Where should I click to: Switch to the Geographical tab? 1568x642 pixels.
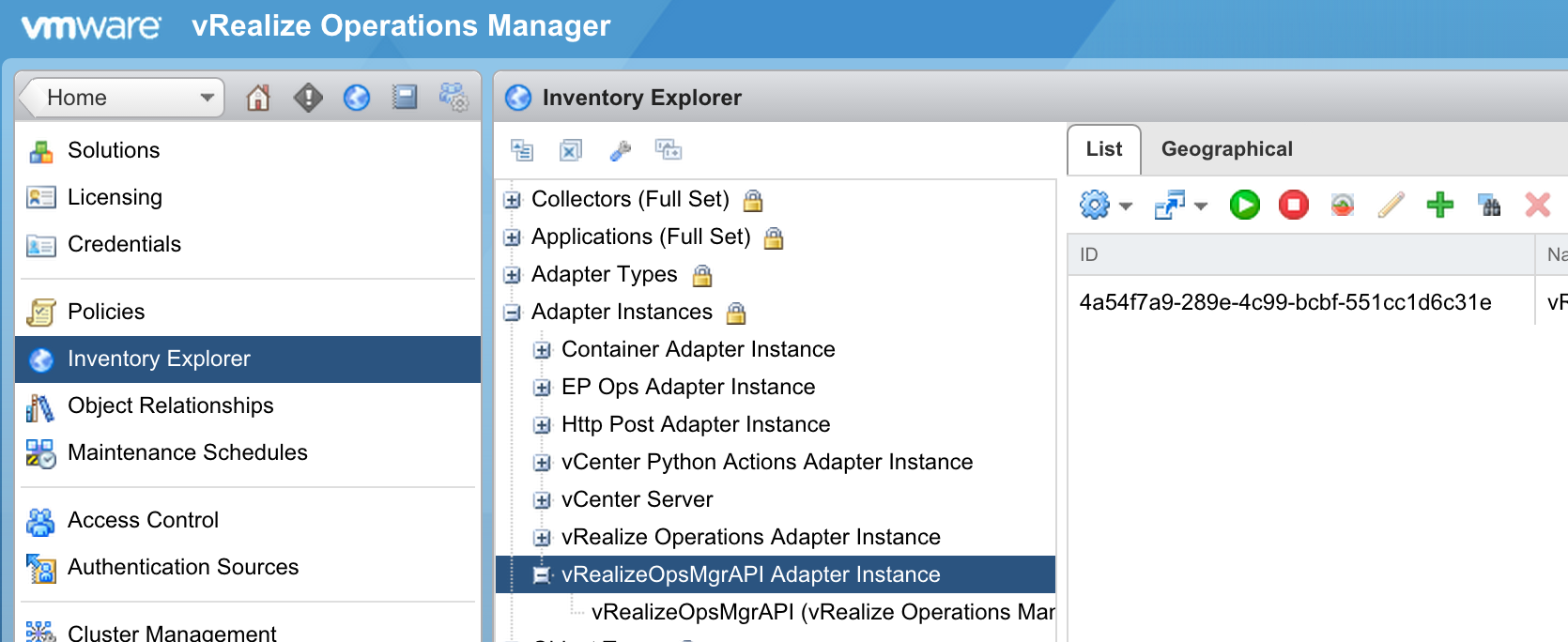[x=1226, y=149]
